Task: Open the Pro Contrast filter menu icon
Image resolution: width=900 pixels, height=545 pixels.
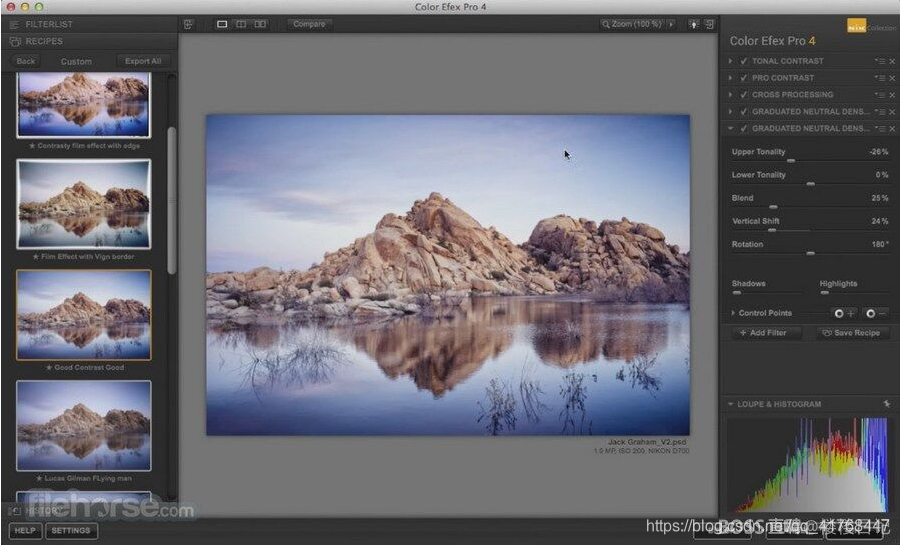Action: [880, 78]
